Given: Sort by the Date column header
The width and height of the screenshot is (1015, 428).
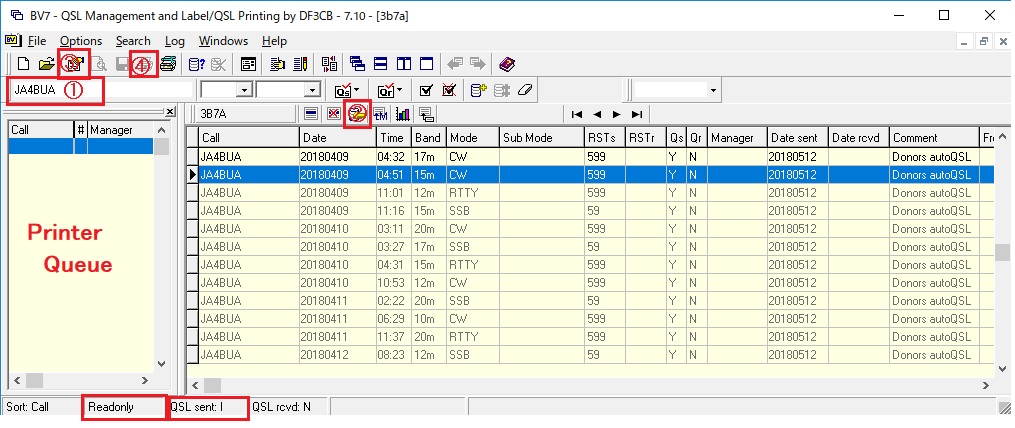Looking at the screenshot, I should pos(338,137).
